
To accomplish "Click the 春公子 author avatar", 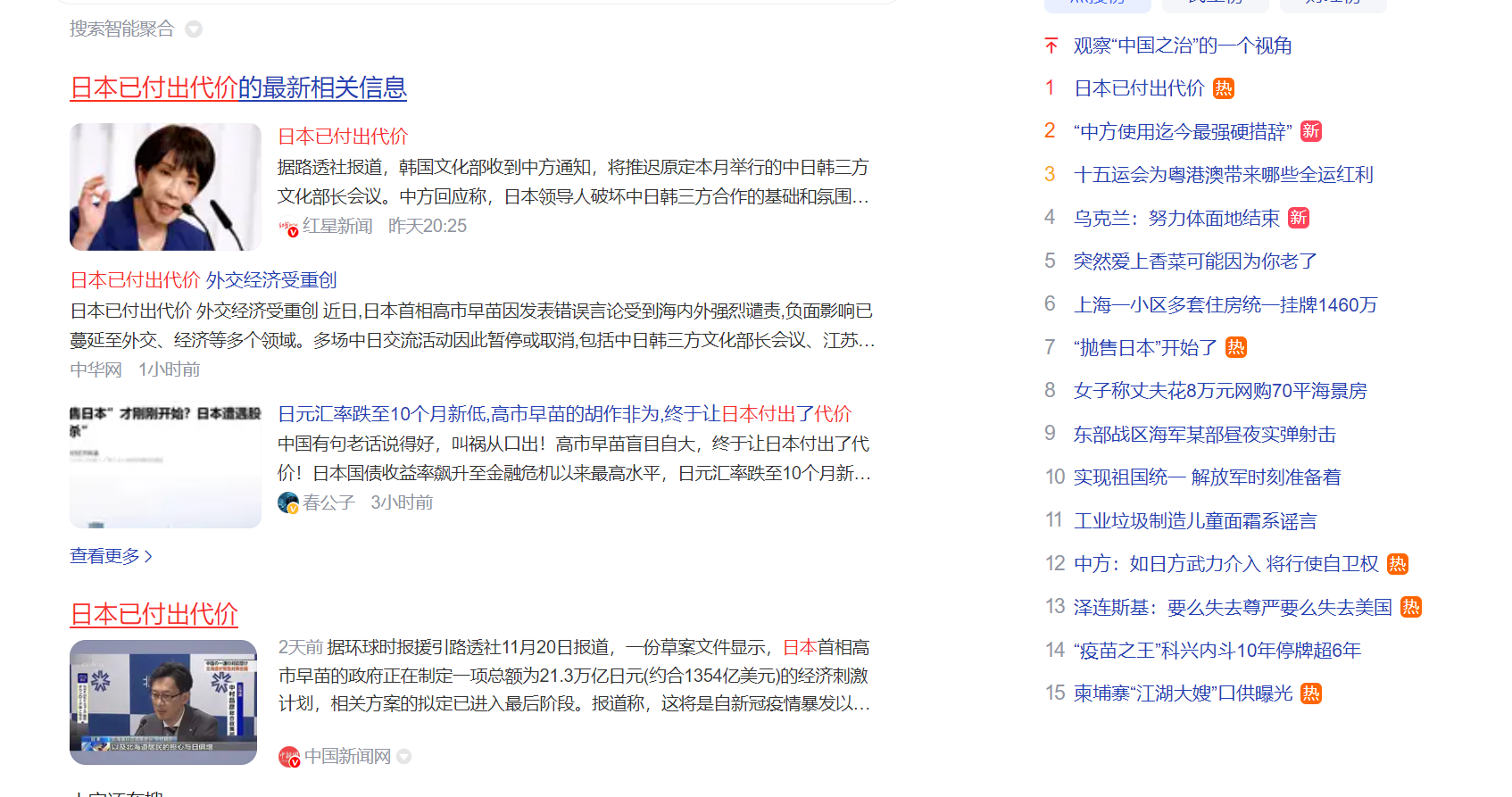I will pos(287,503).
